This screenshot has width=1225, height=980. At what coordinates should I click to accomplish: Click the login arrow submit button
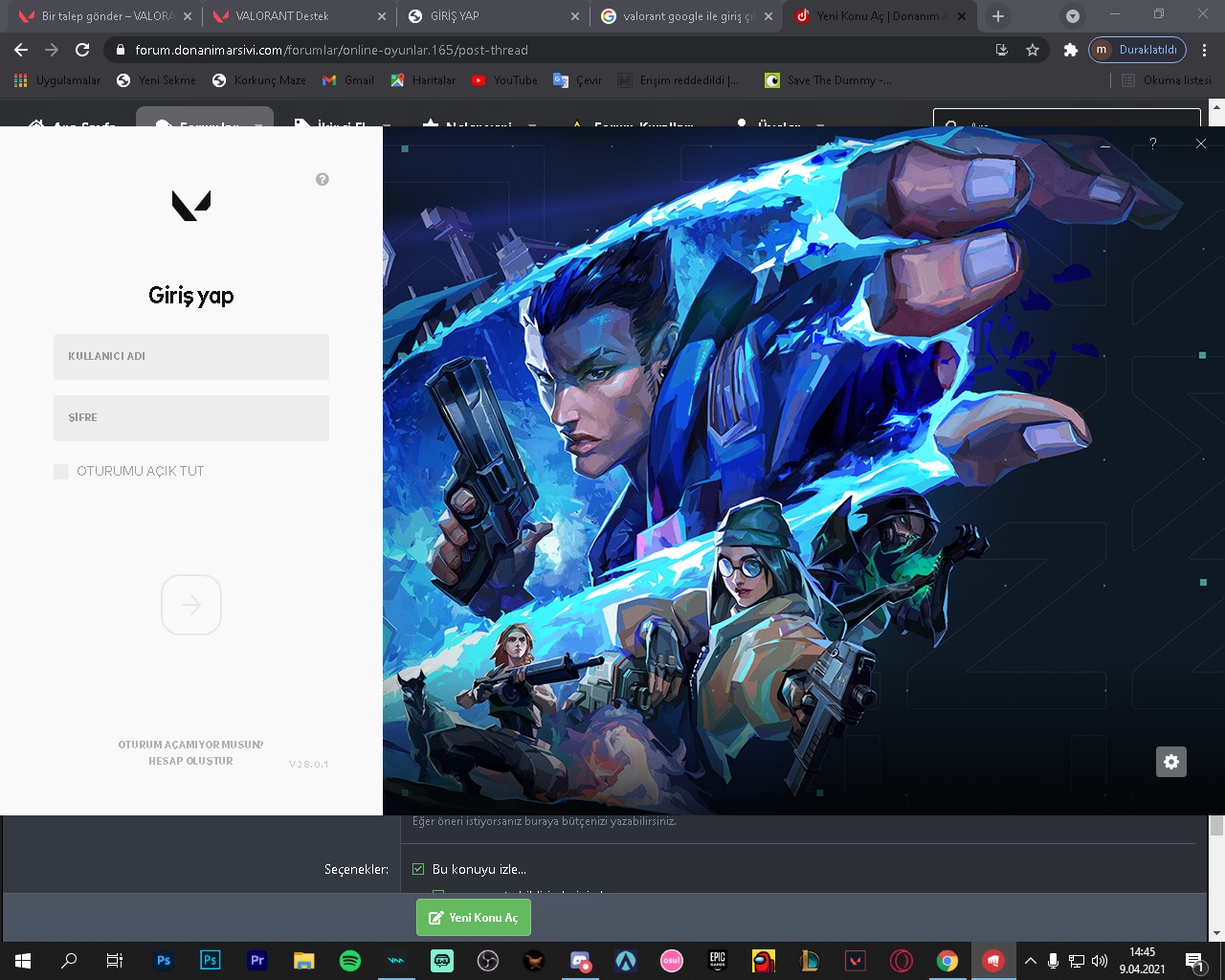tap(191, 605)
